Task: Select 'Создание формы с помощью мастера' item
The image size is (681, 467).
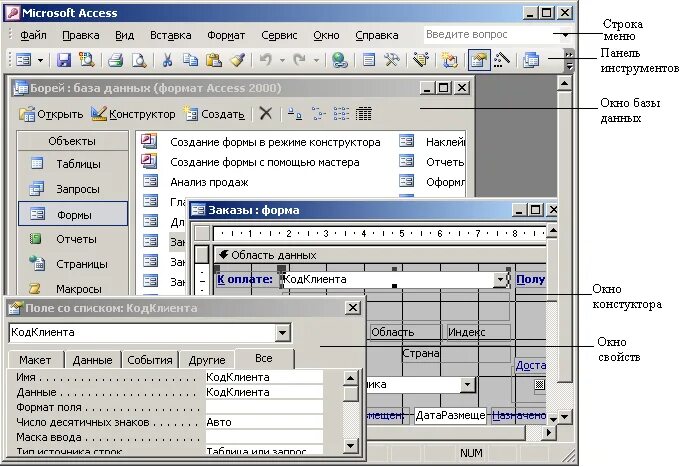Action: coord(251,162)
